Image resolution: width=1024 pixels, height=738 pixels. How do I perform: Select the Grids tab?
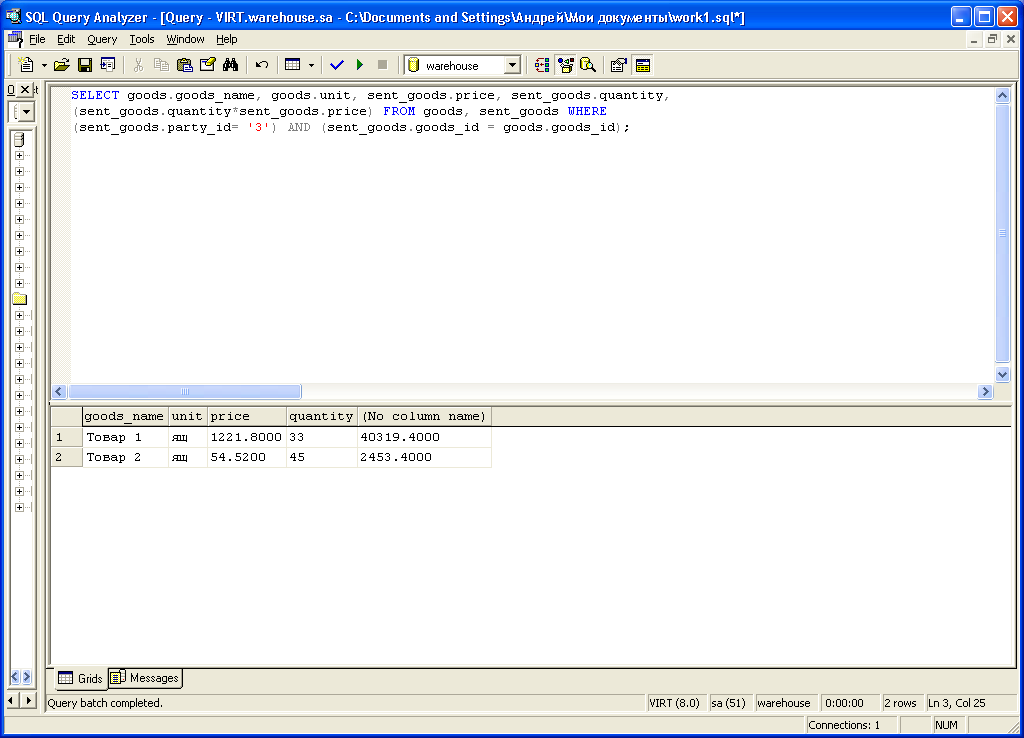[81, 678]
